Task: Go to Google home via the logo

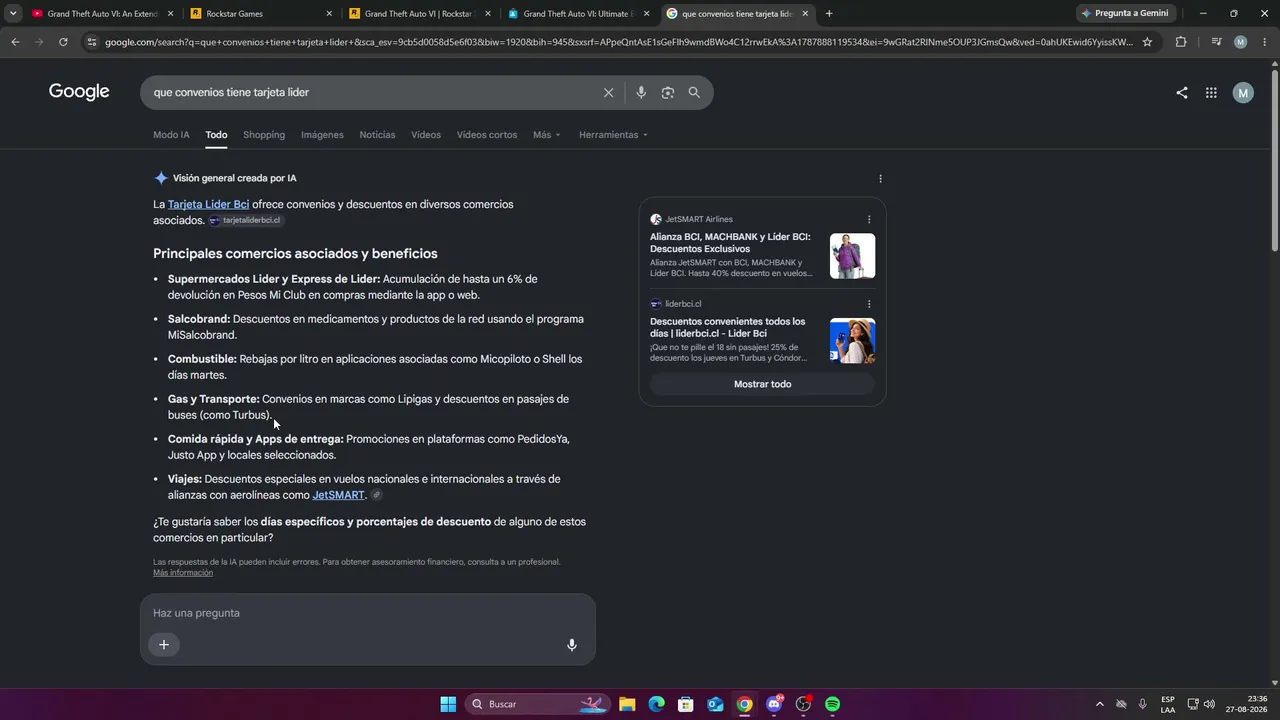Action: click(x=79, y=92)
